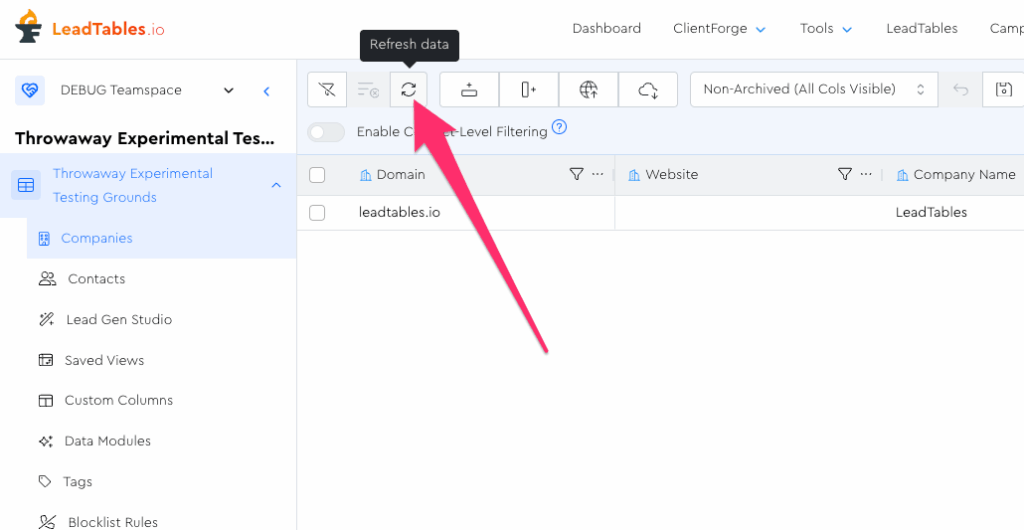Screen dimensions: 1024x530
Task: Select the leadtables.io row checkbox
Action: click(317, 213)
